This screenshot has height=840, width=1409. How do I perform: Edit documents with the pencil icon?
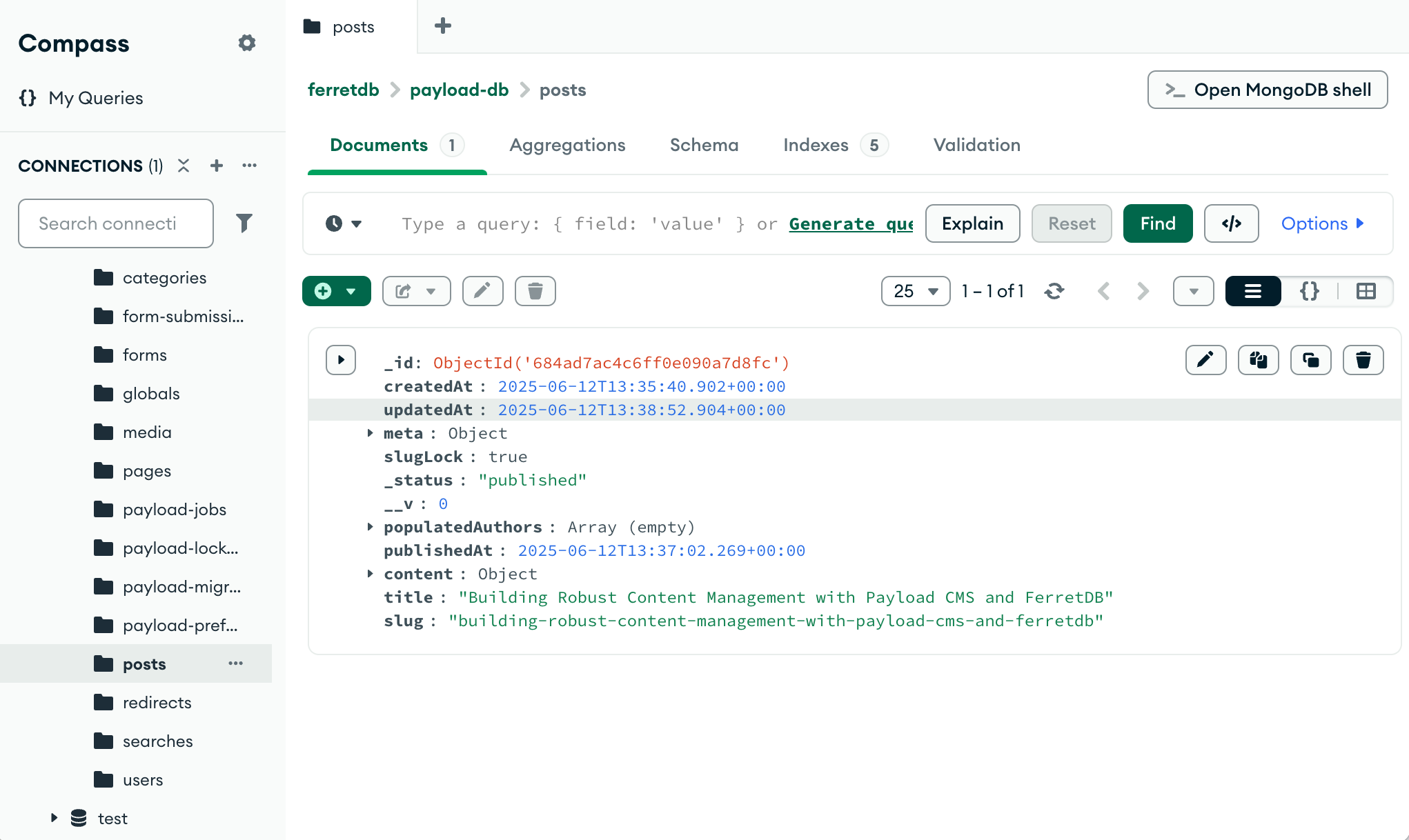(482, 290)
